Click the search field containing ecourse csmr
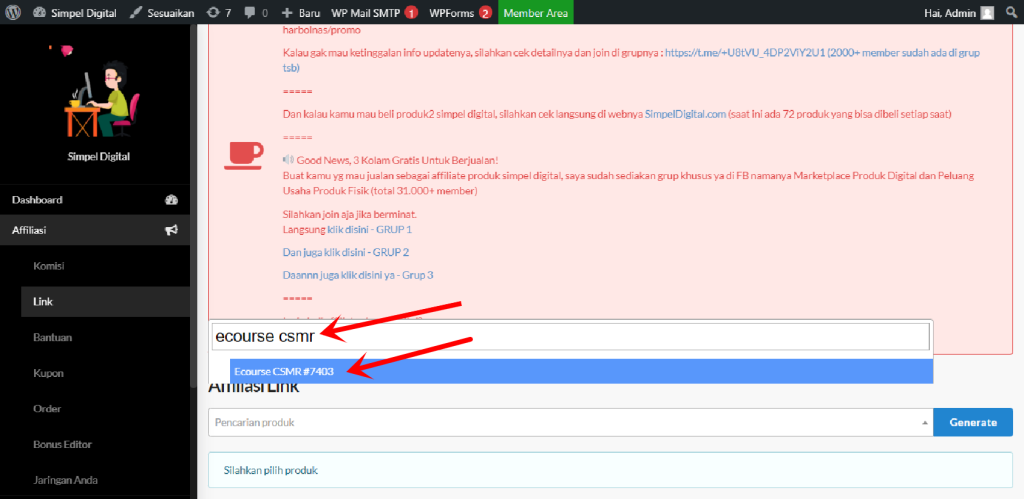 [570, 337]
